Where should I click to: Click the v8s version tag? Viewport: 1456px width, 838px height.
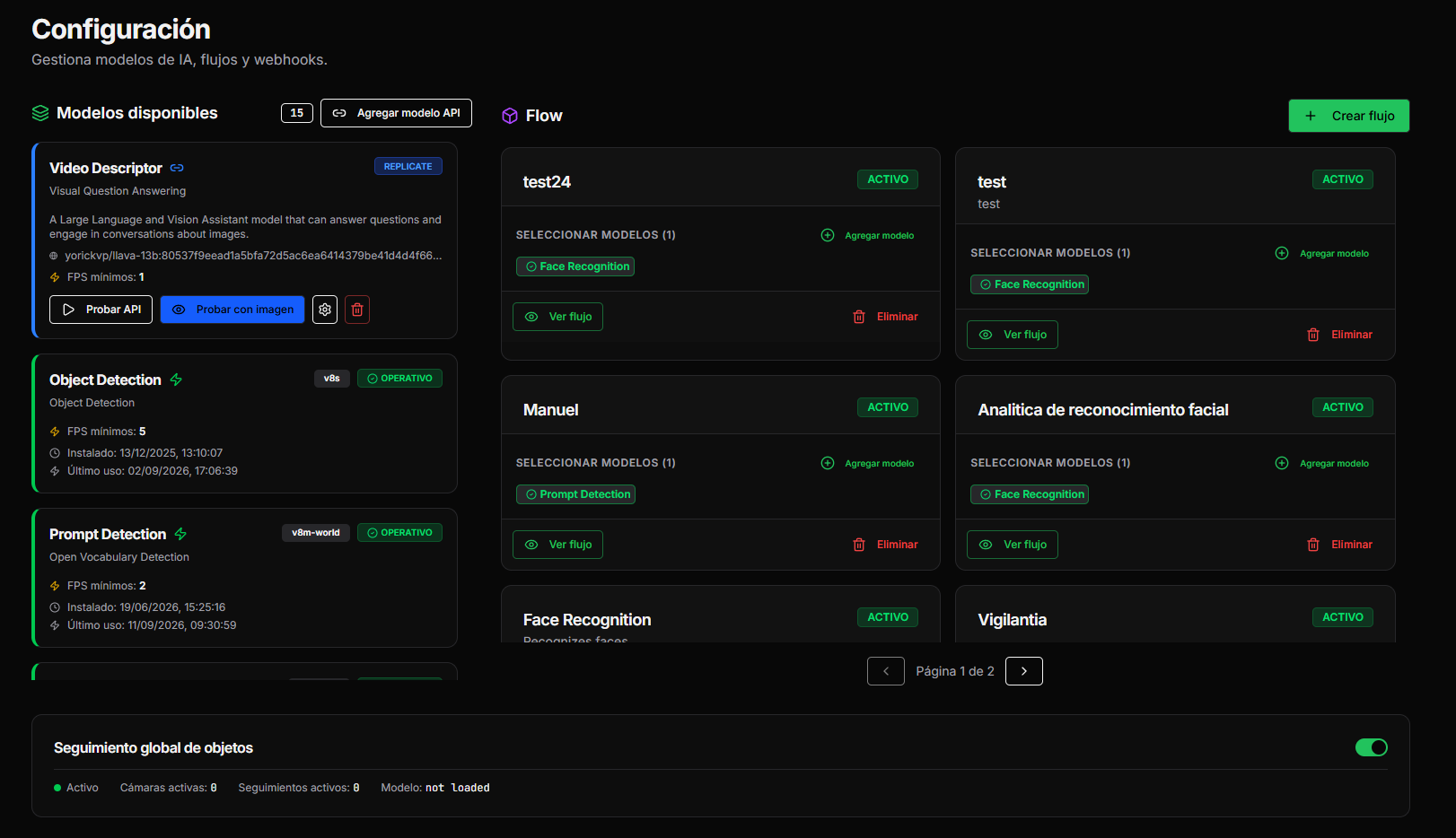(x=331, y=379)
